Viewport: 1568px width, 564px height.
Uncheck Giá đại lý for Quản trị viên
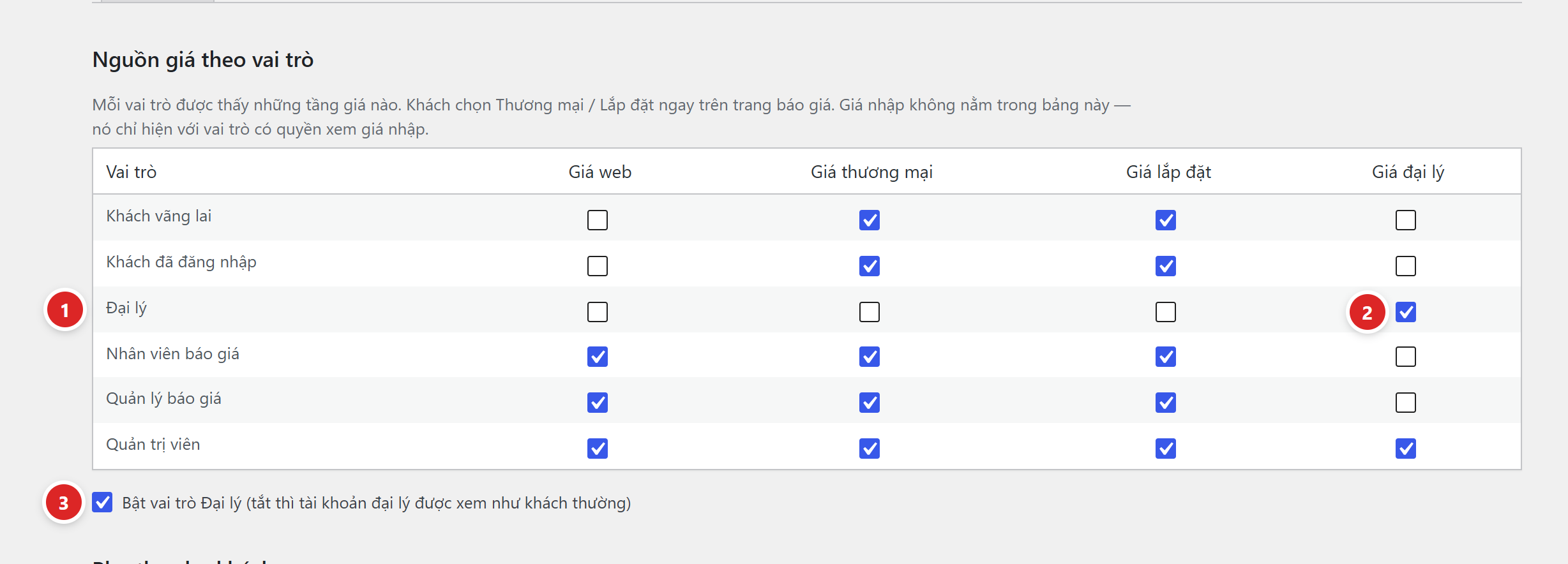tap(1406, 449)
